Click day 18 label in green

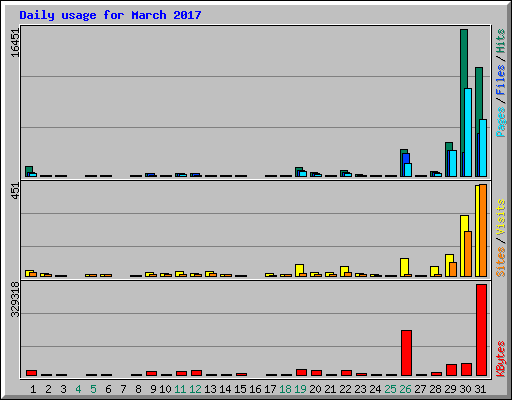point(285,389)
